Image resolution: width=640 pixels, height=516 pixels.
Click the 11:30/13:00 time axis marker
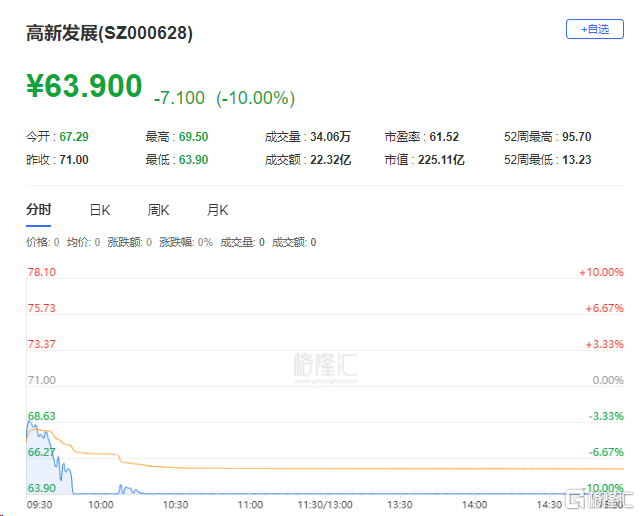click(325, 505)
